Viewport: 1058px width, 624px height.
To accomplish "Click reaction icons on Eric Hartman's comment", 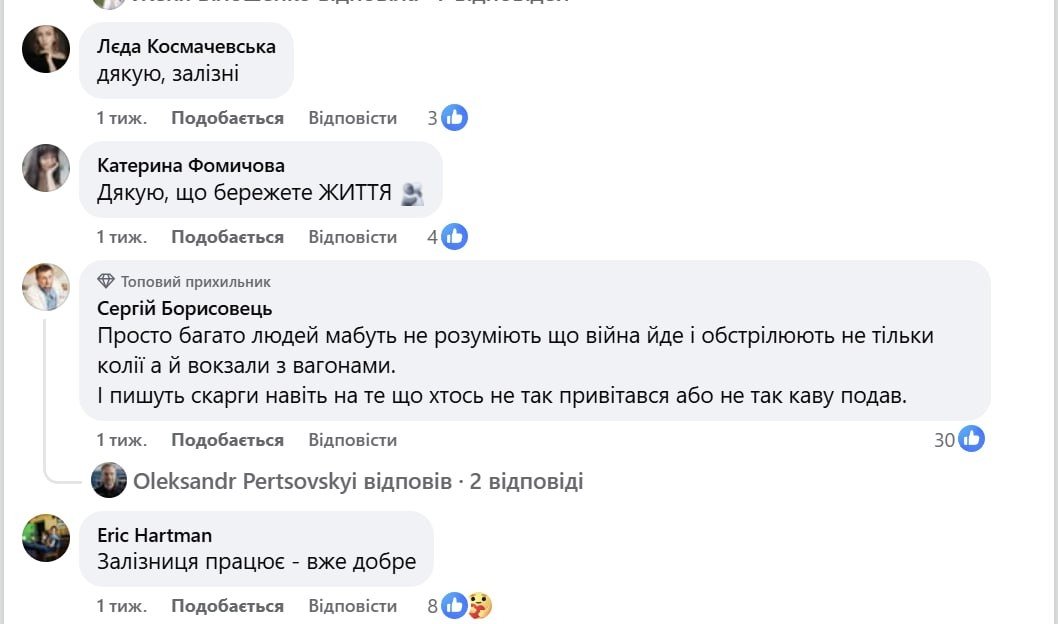I will coord(467,606).
